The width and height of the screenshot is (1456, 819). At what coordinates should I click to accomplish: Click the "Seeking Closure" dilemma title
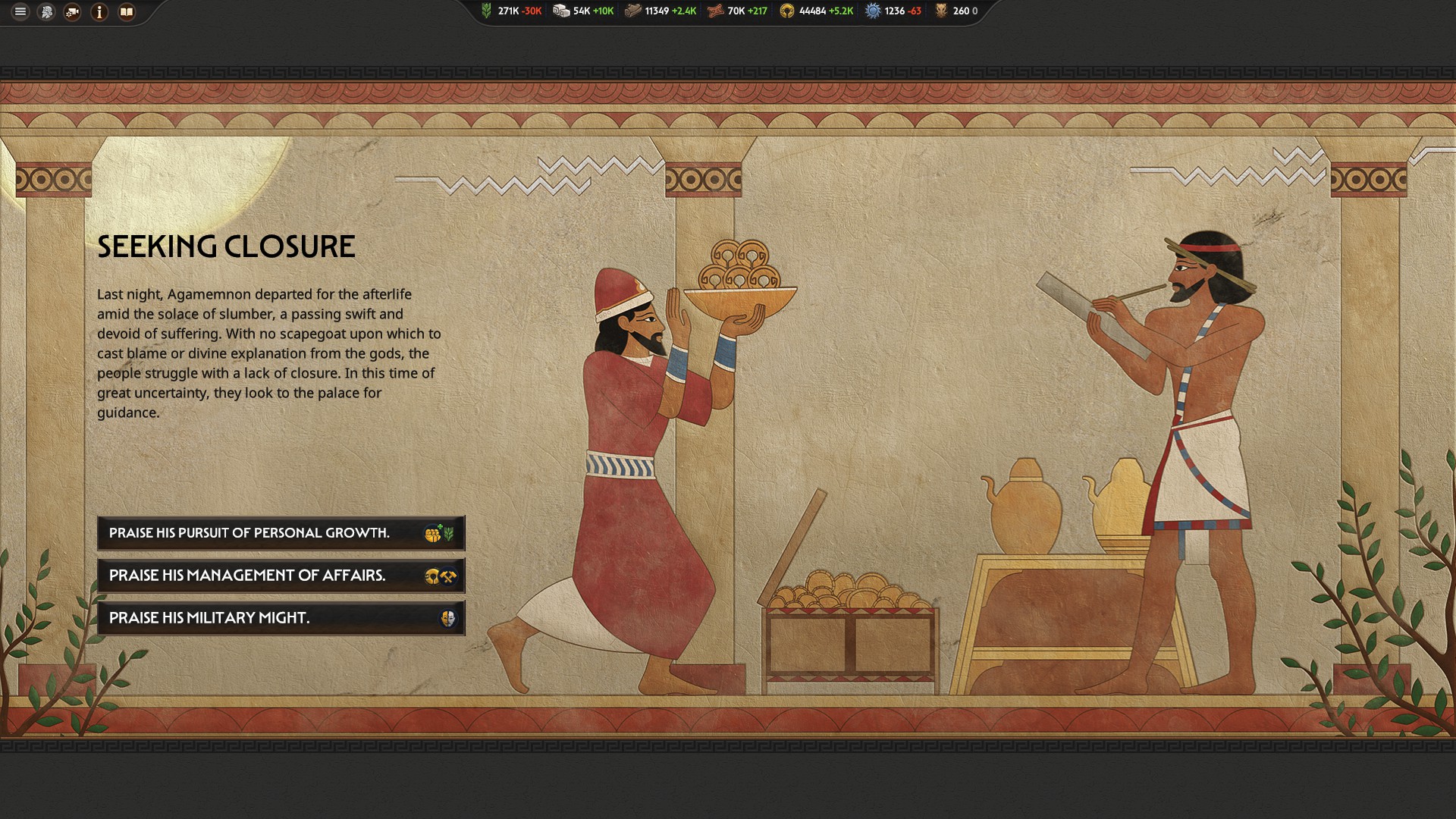(x=226, y=246)
